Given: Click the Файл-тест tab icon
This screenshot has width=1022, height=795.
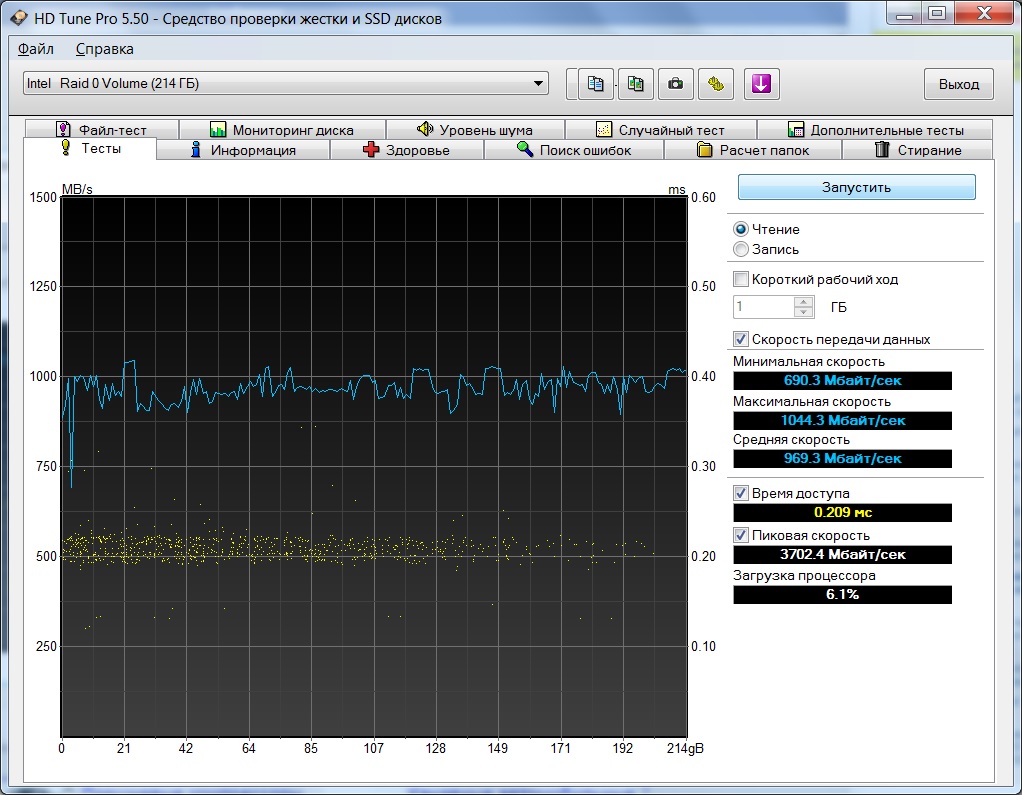Looking at the screenshot, I should point(63,129).
